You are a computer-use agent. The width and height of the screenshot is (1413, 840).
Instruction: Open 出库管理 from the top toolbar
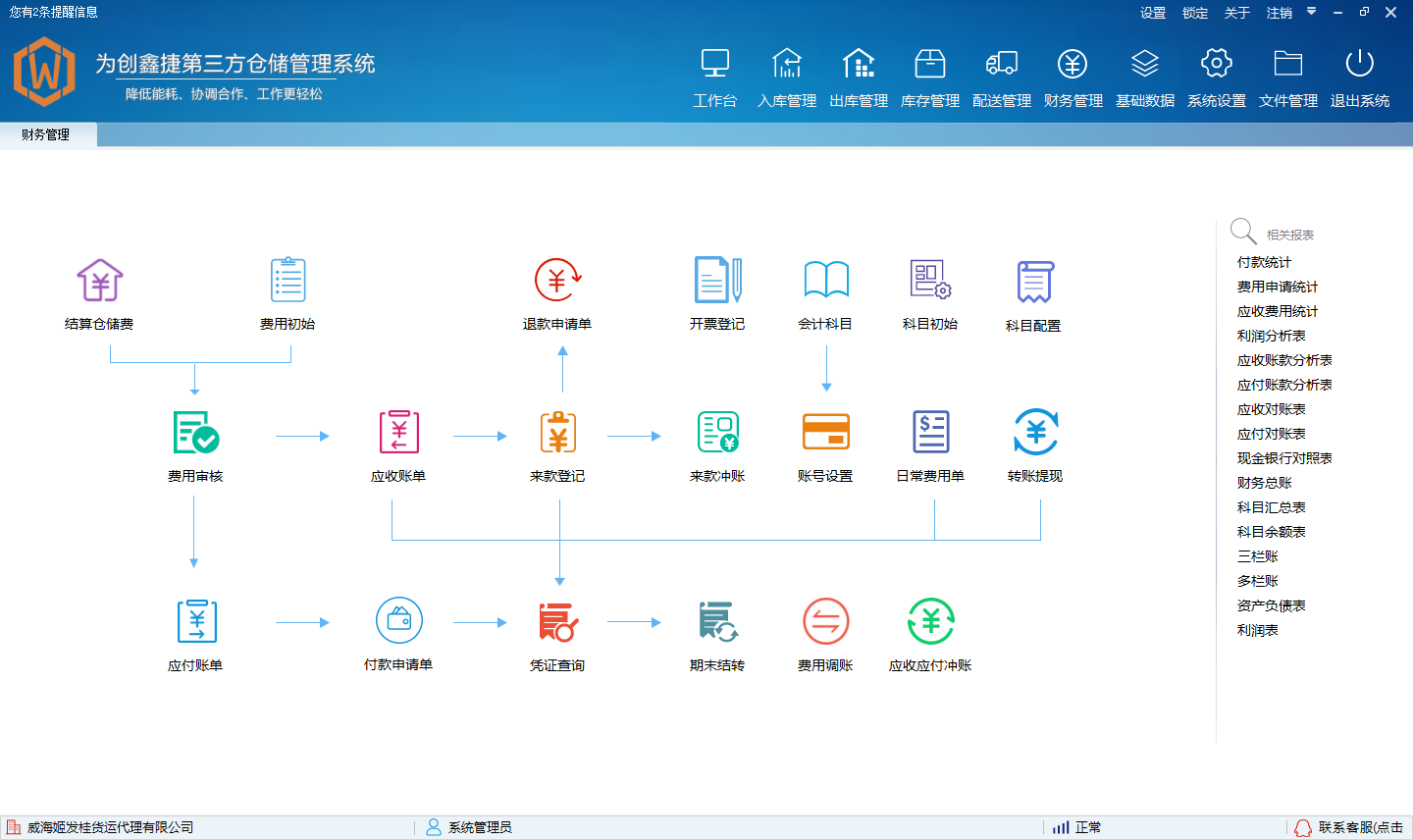click(x=859, y=78)
